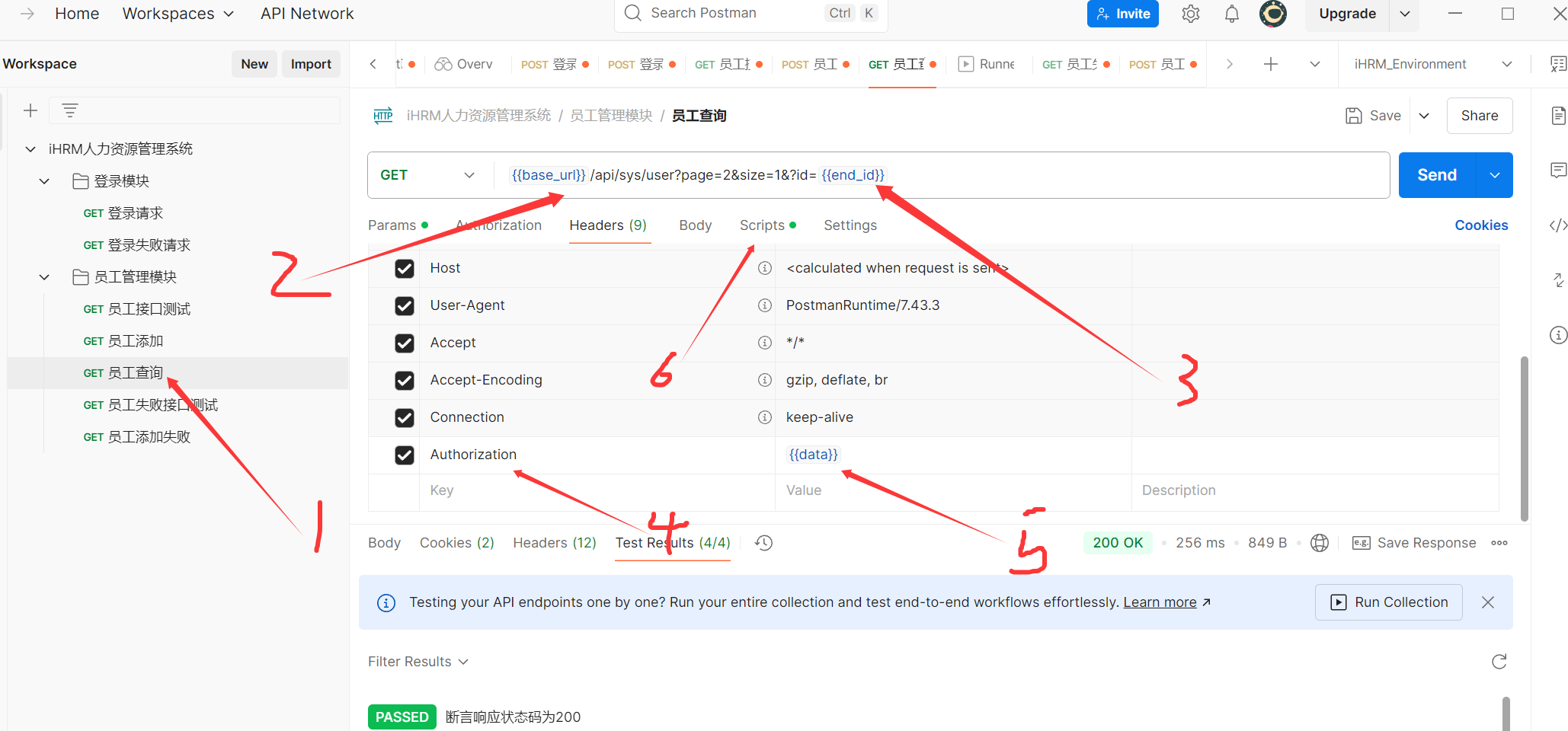Click info icon for Accept-Encoding header
This screenshot has width=1568, height=731.
pos(765,380)
